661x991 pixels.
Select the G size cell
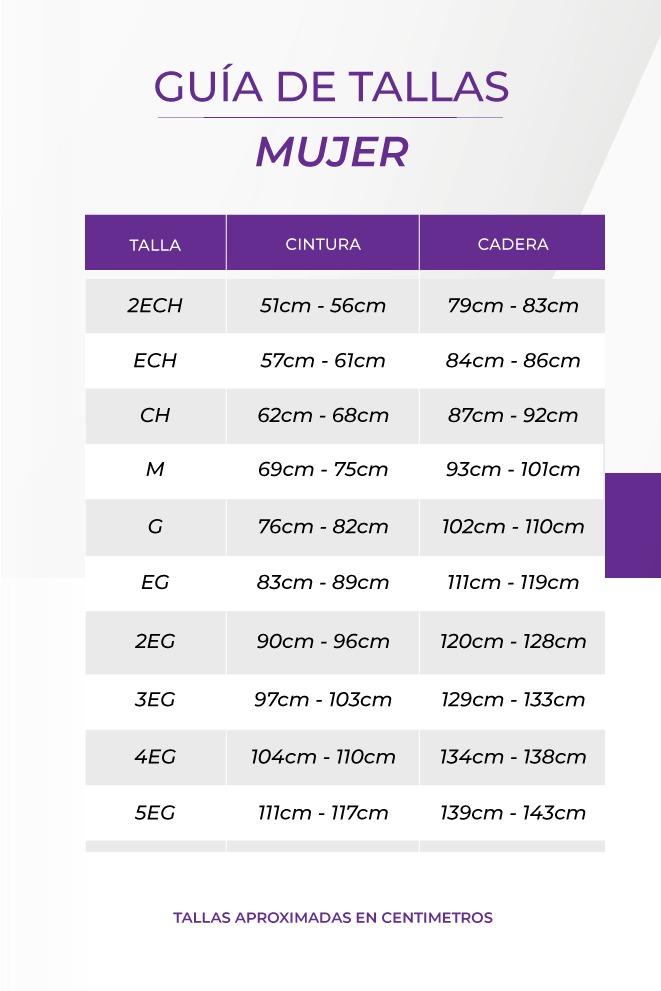pos(155,526)
